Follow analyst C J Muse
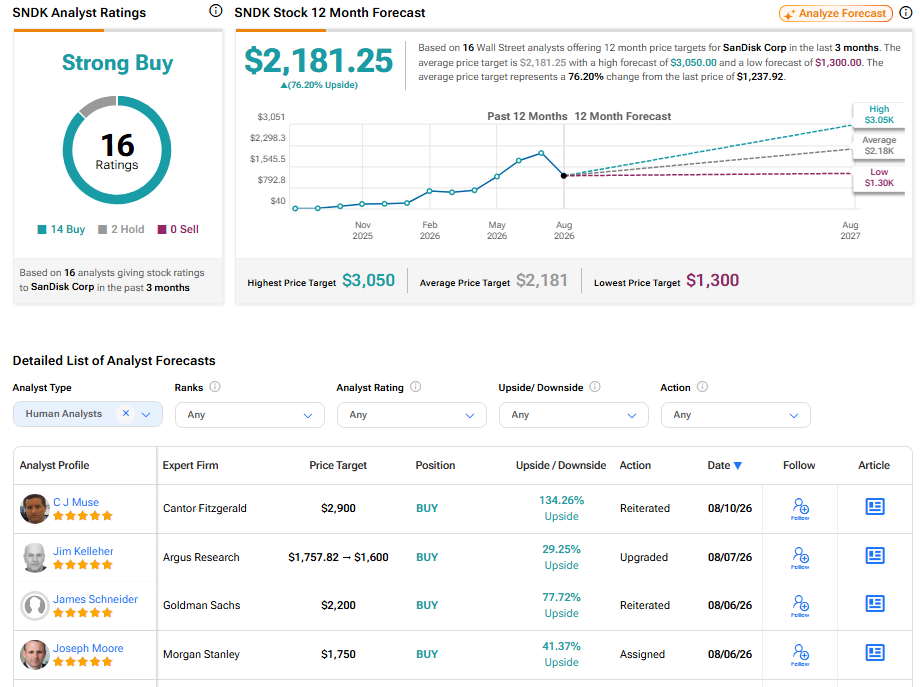 click(x=800, y=509)
